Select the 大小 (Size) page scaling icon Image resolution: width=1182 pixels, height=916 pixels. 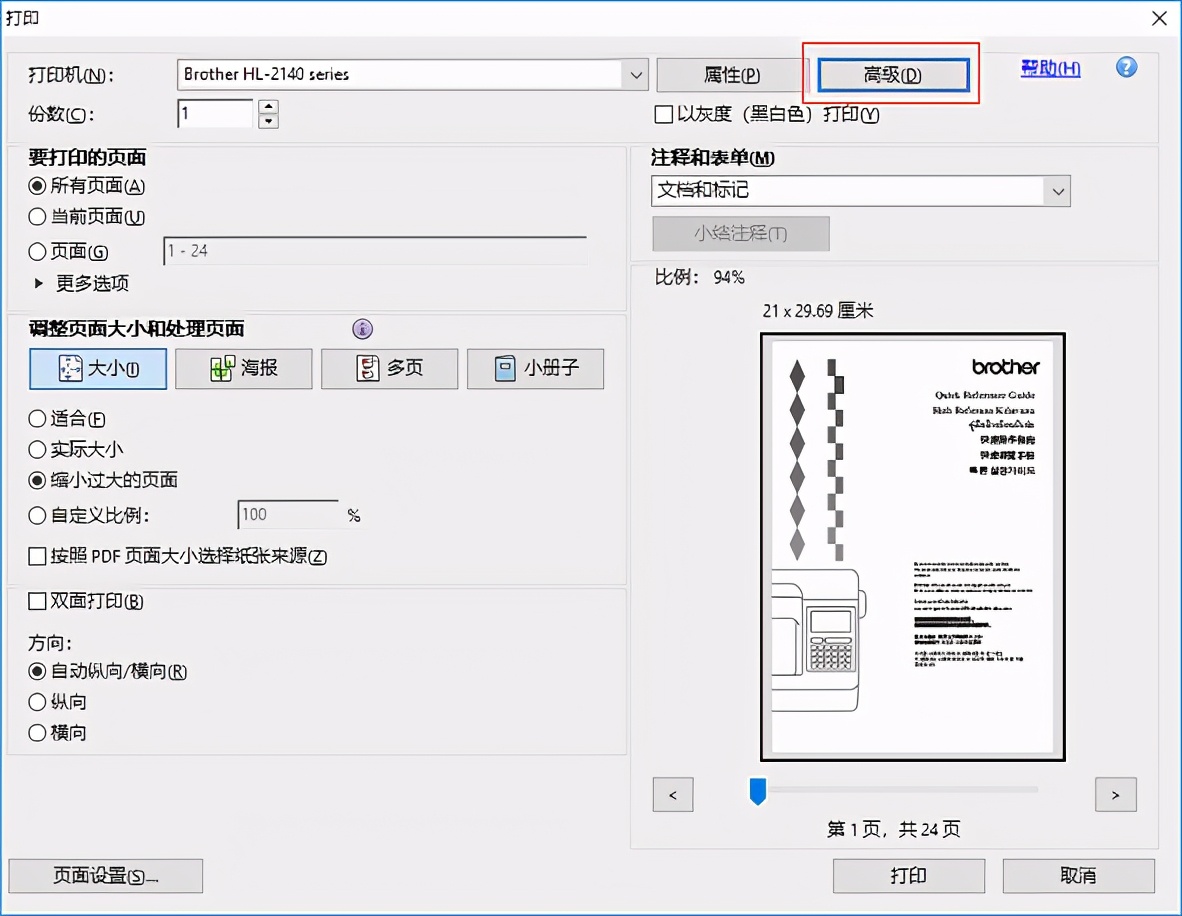[x=97, y=368]
